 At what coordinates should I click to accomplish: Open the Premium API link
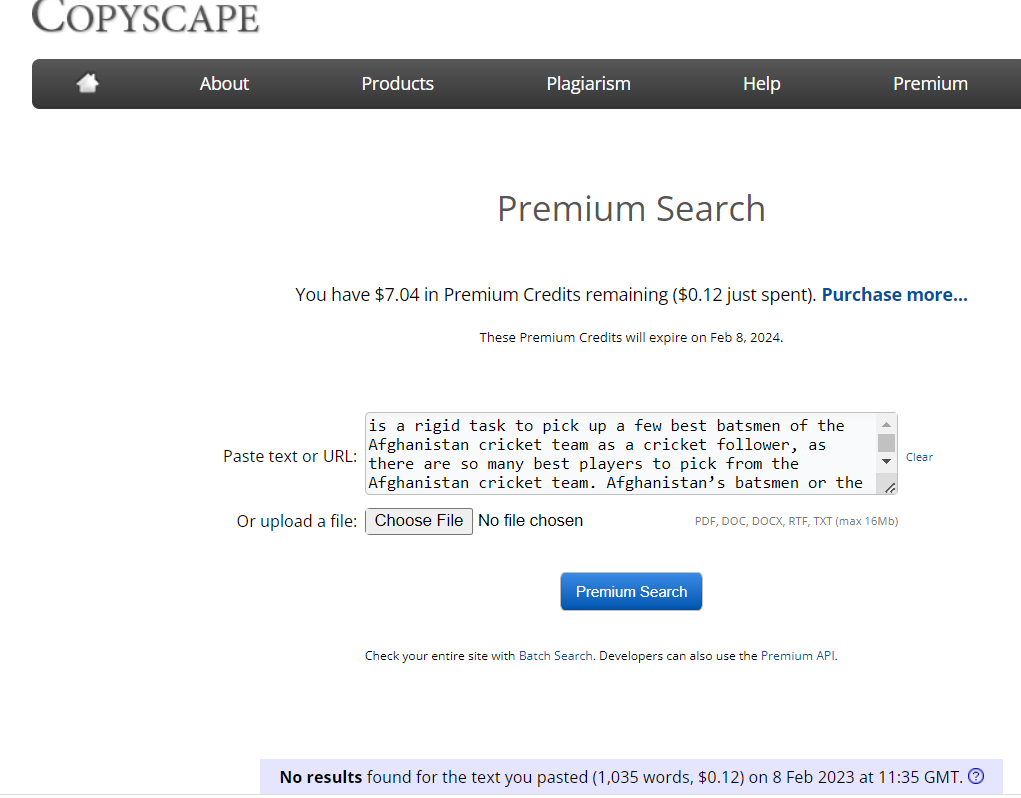tap(798, 655)
